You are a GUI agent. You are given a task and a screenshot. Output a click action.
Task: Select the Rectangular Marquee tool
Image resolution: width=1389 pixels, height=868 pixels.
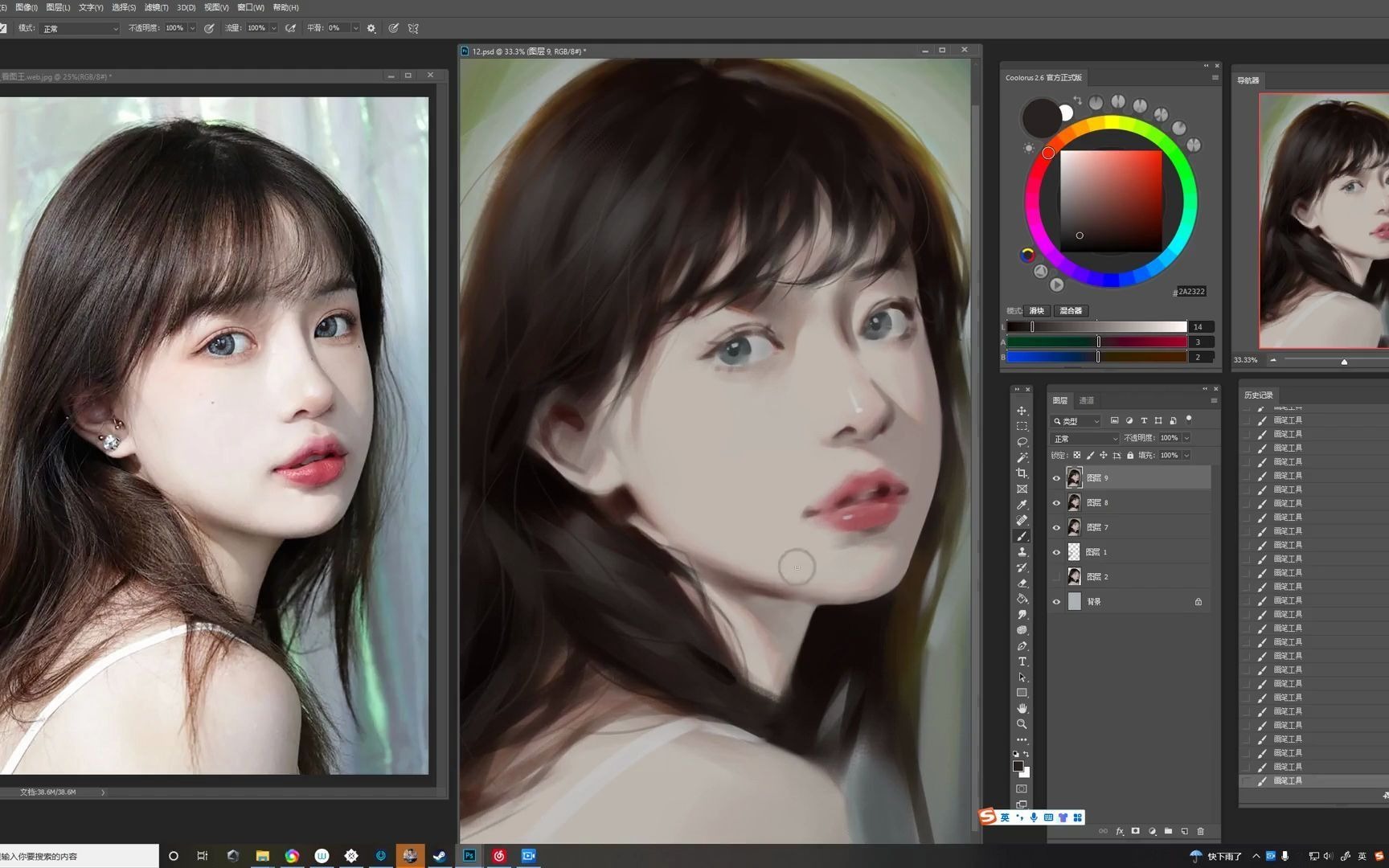1022,426
